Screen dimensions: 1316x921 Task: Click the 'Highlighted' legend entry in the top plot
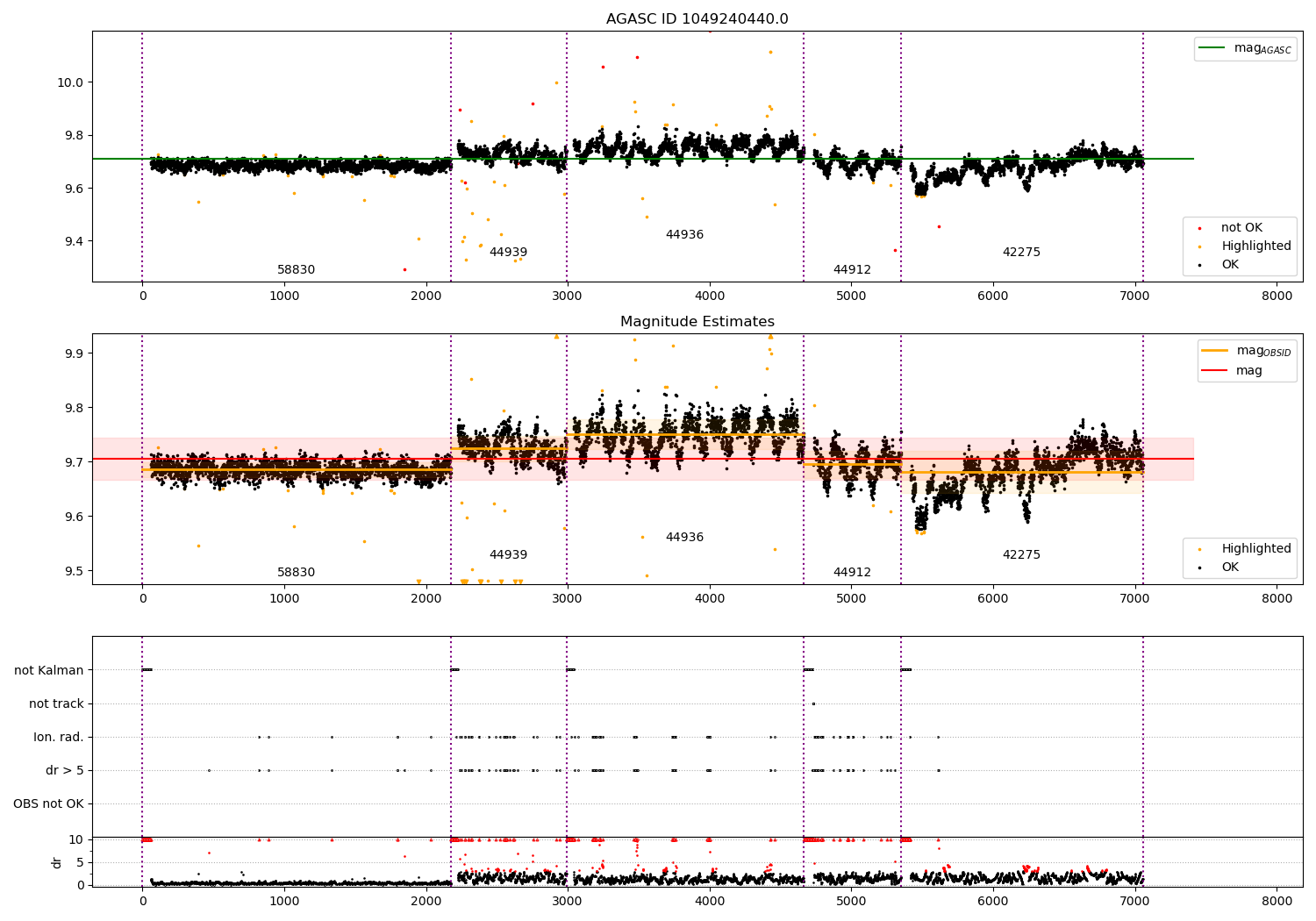coord(1256,246)
